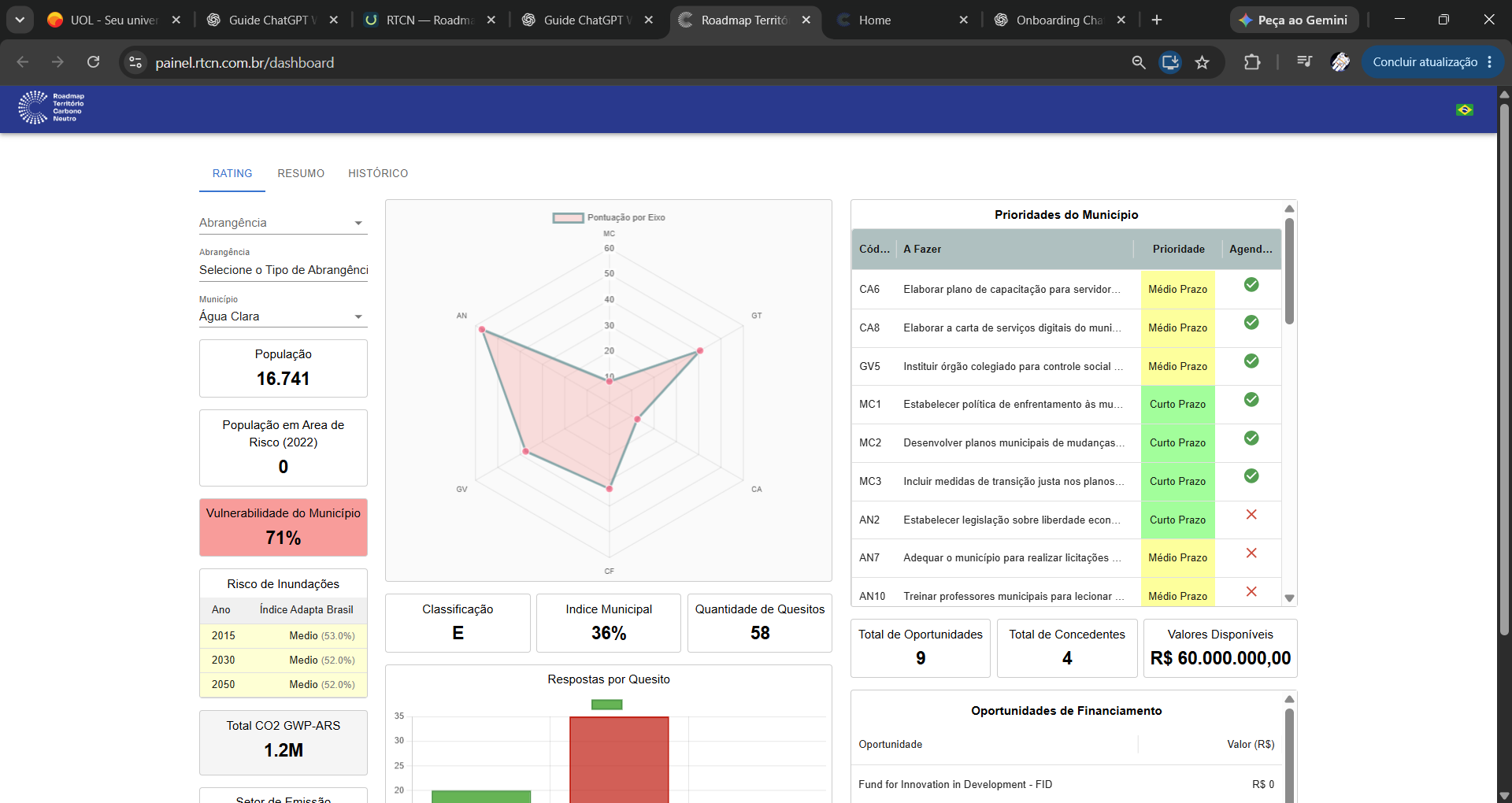Image resolution: width=1512 pixels, height=803 pixels.
Task: Reload the page with the refresh icon
Action: pyautogui.click(x=93, y=62)
